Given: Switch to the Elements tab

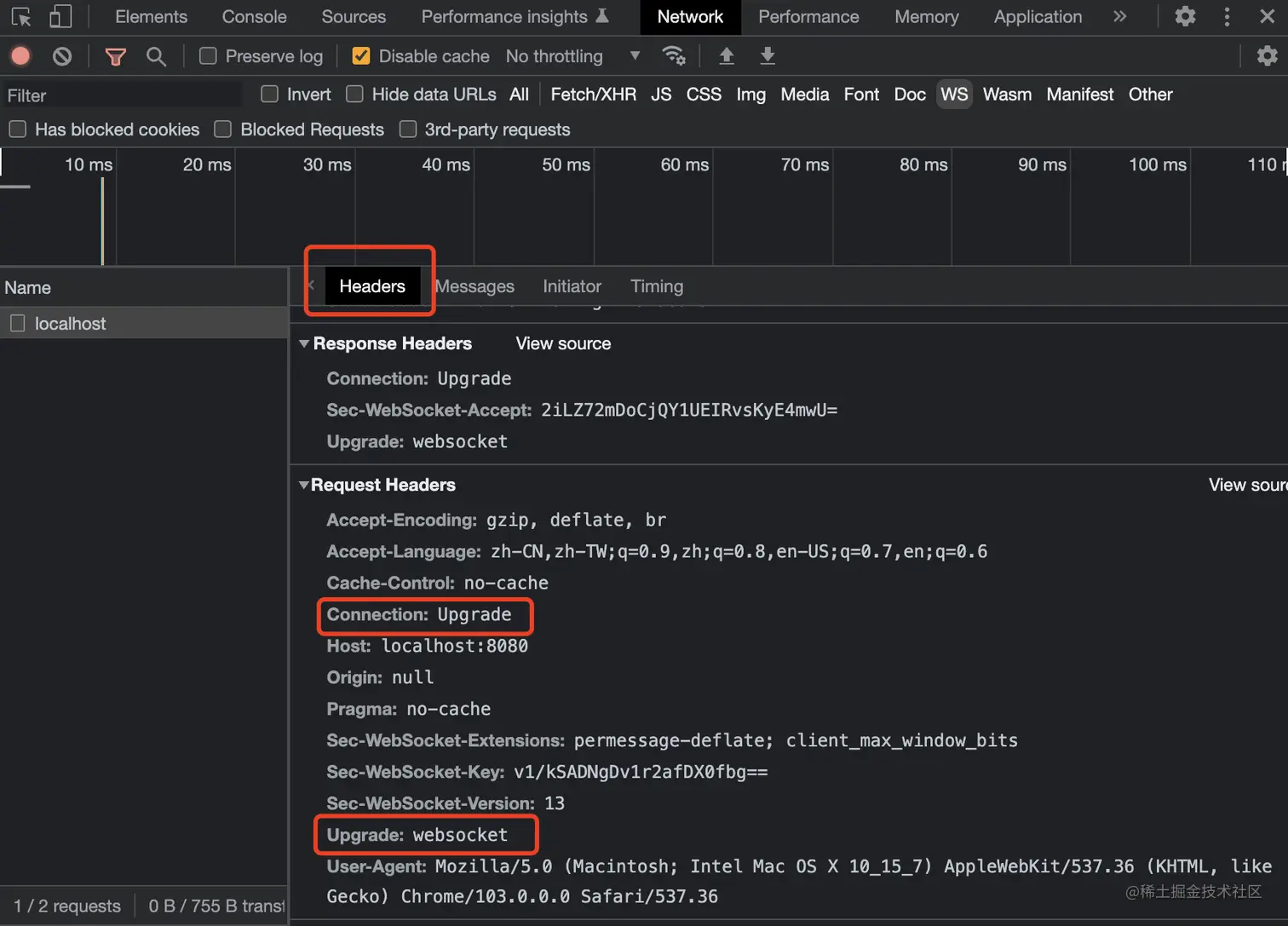Looking at the screenshot, I should click(151, 17).
